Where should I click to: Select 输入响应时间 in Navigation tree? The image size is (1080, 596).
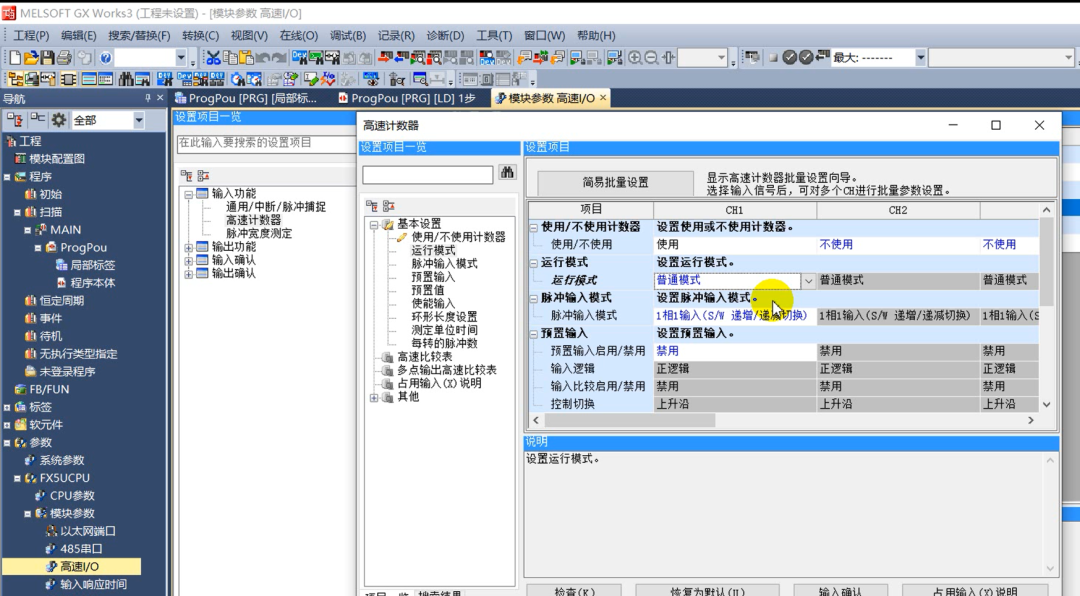click(93, 585)
